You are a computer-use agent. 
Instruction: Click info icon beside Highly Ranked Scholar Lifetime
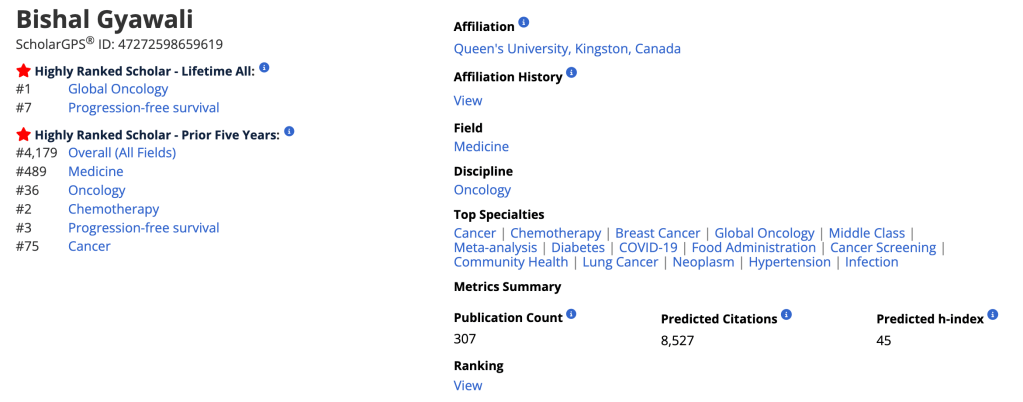[x=265, y=68]
